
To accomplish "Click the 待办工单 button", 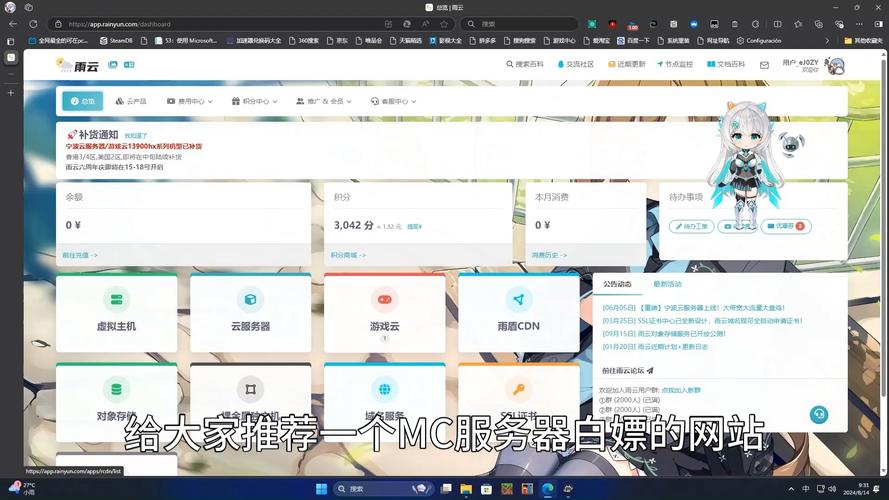I will (691, 226).
